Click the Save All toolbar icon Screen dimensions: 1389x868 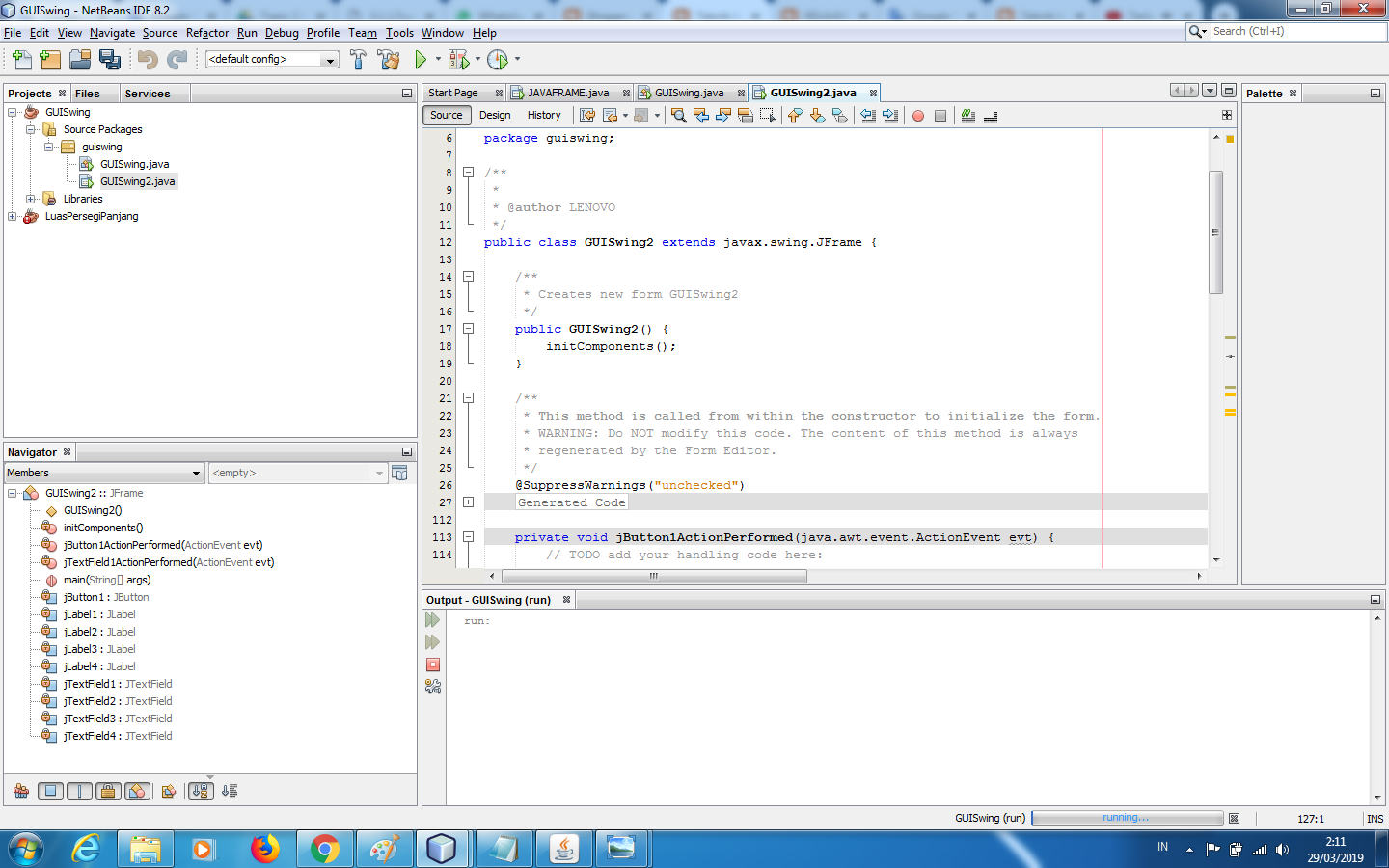point(111,59)
